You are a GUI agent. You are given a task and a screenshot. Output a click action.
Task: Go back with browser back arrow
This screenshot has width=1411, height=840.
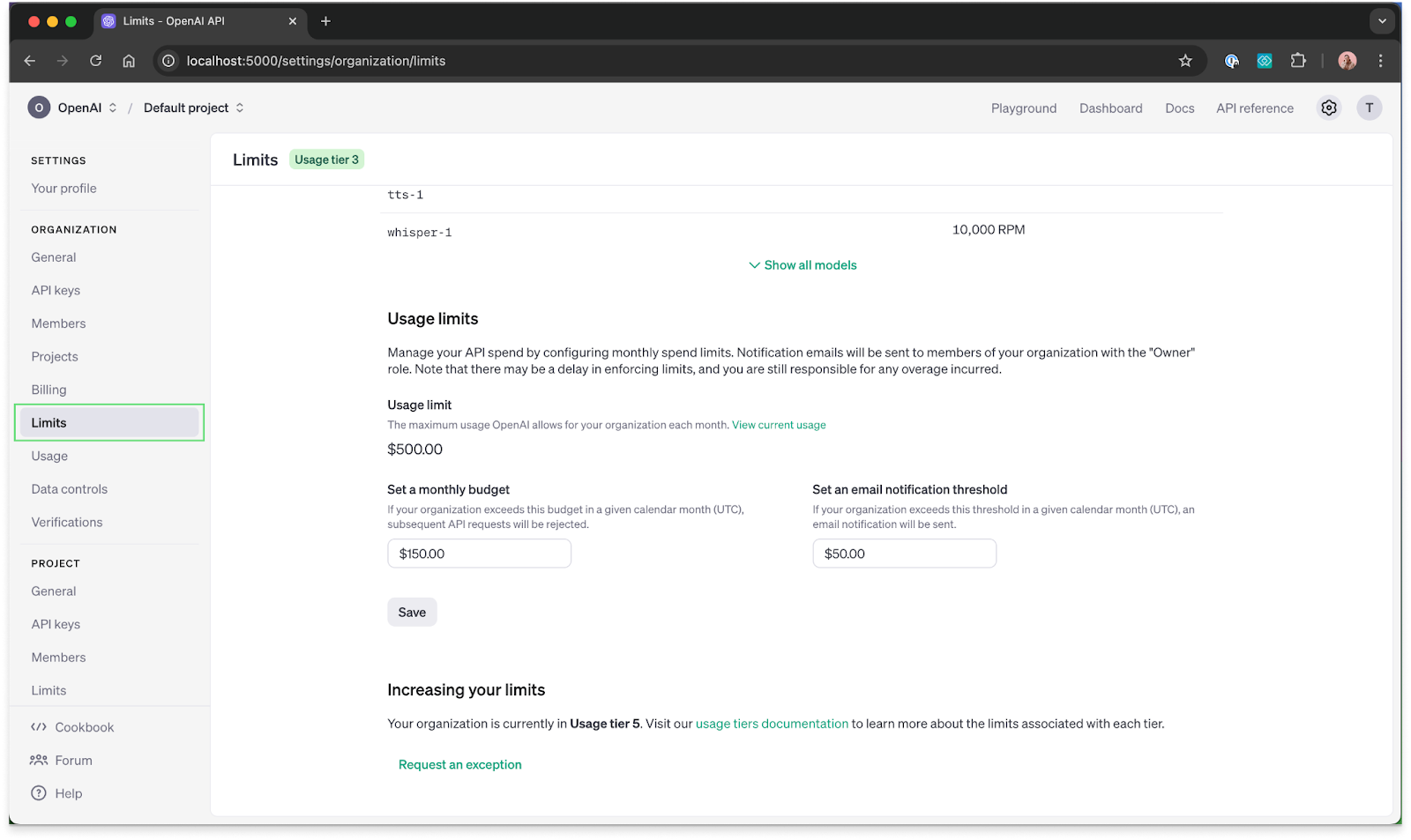(30, 61)
